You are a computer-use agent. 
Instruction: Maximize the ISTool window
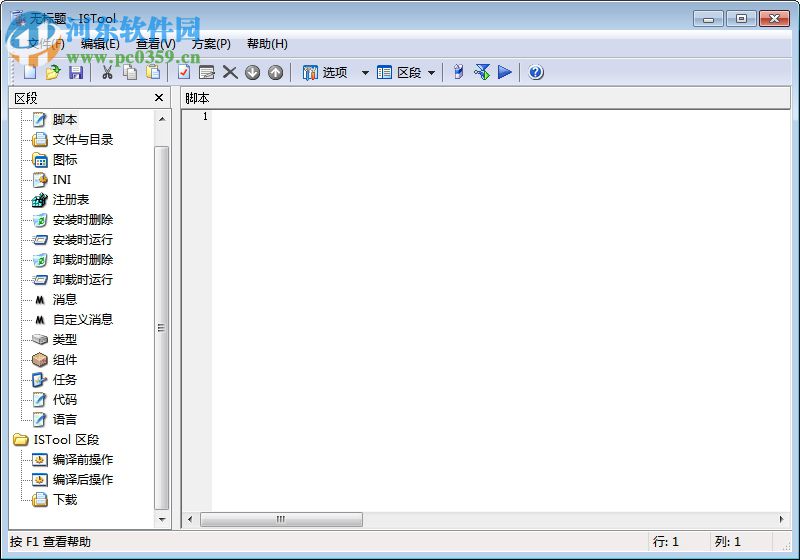[x=741, y=18]
